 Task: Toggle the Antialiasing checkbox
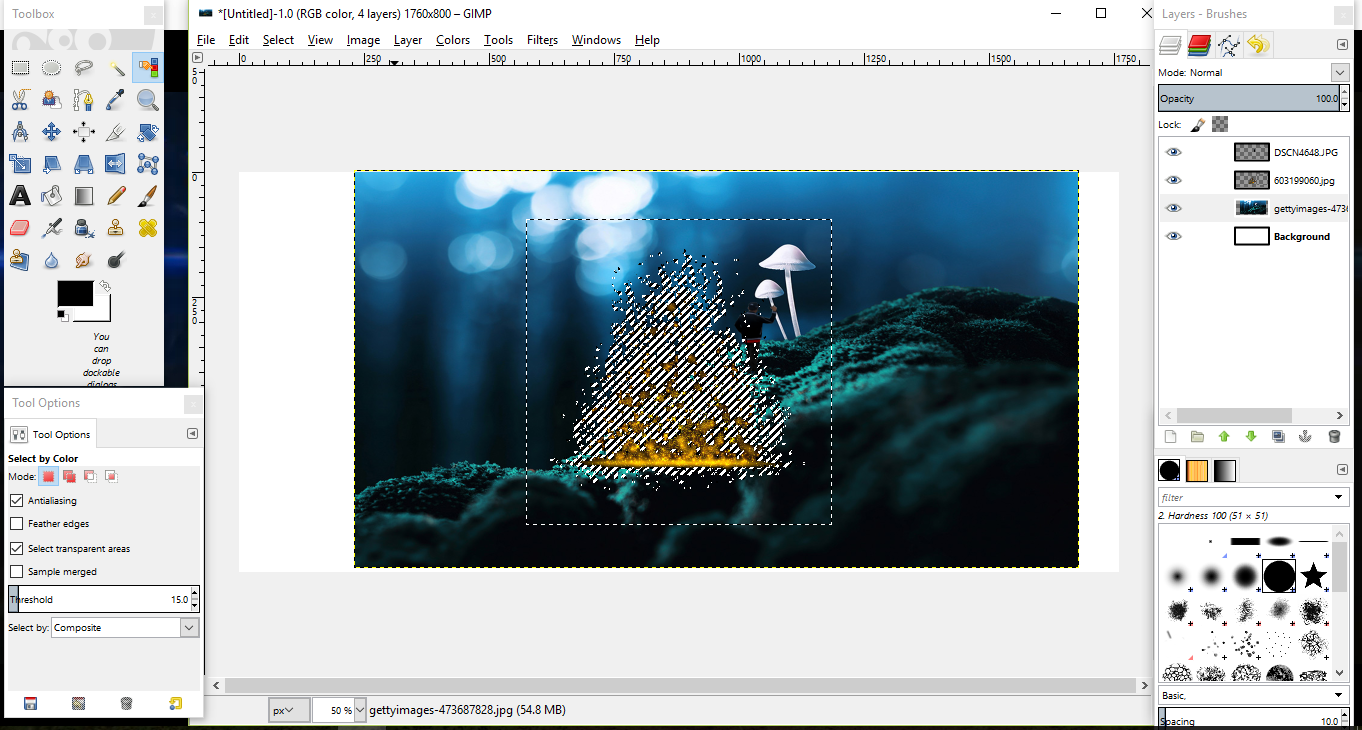tap(16, 500)
